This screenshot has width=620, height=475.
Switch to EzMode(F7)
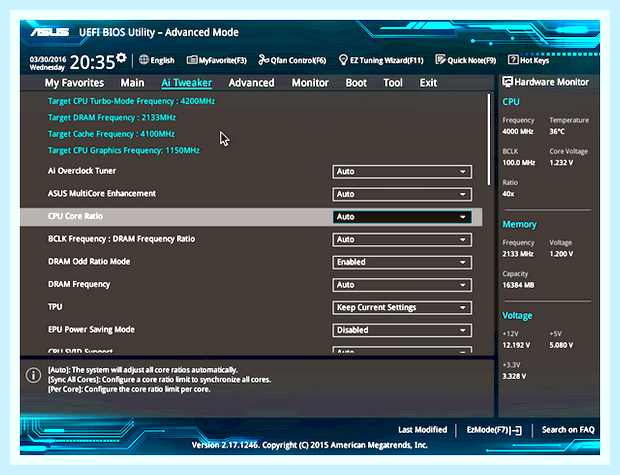[x=494, y=430]
